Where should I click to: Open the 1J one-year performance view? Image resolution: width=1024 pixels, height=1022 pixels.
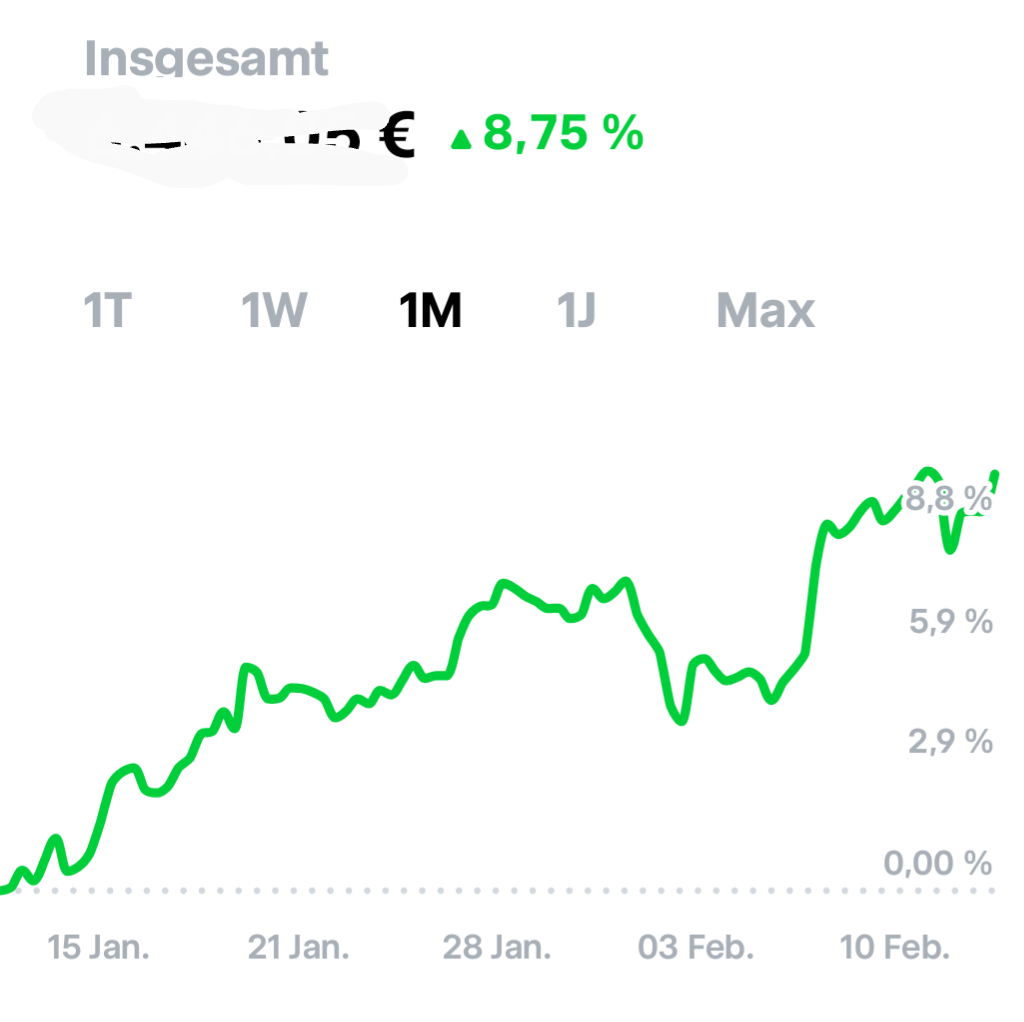(577, 311)
